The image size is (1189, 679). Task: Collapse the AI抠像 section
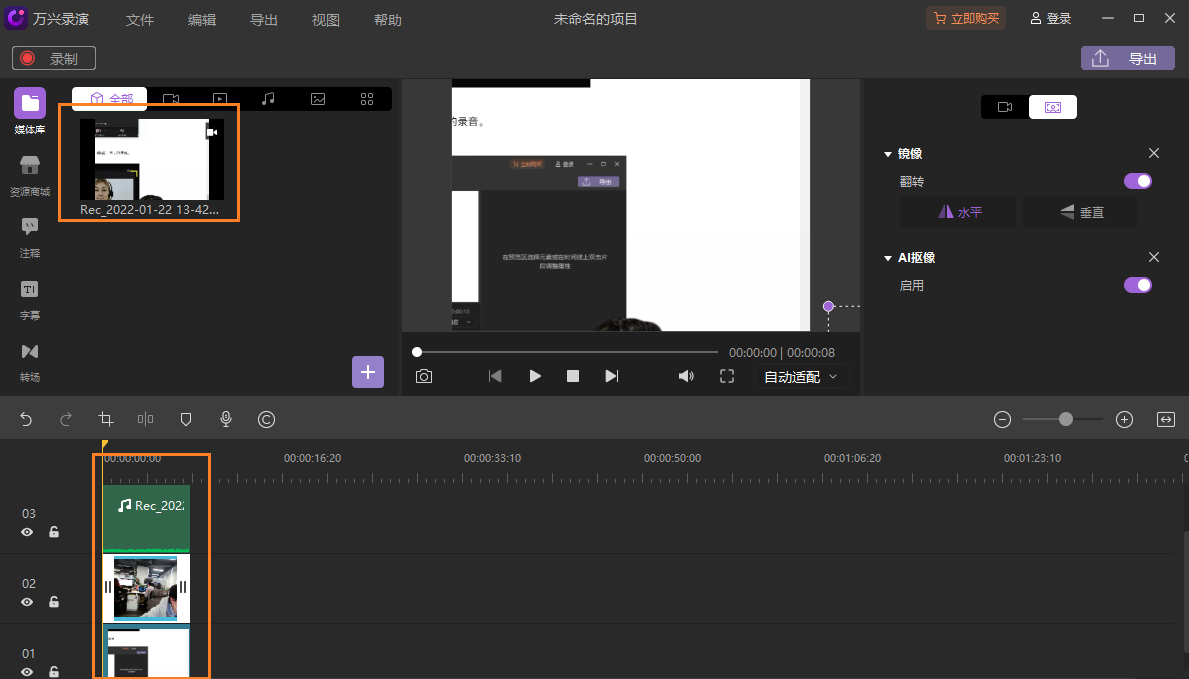(x=888, y=257)
